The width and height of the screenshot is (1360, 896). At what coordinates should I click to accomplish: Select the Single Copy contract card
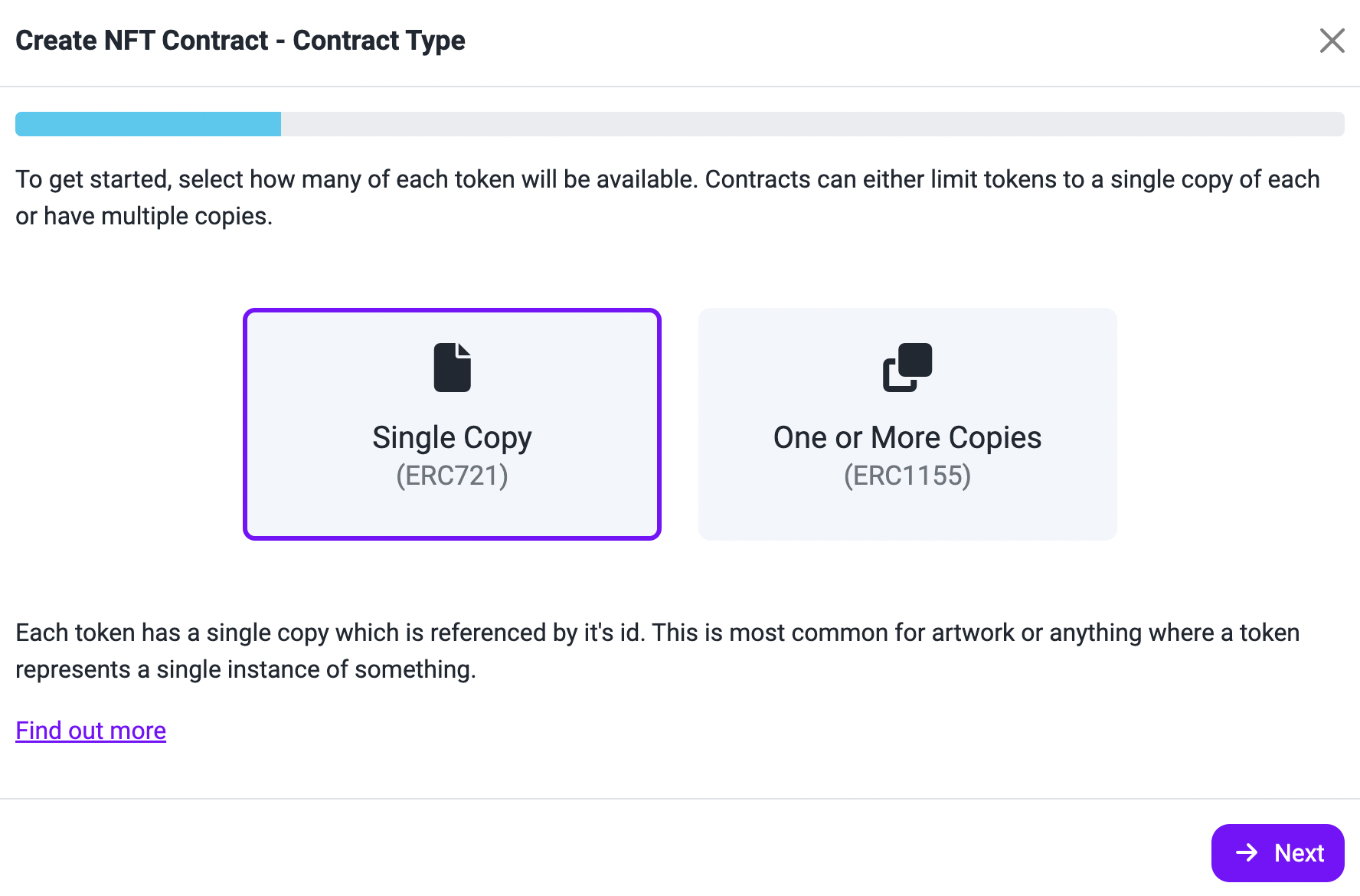pos(452,424)
